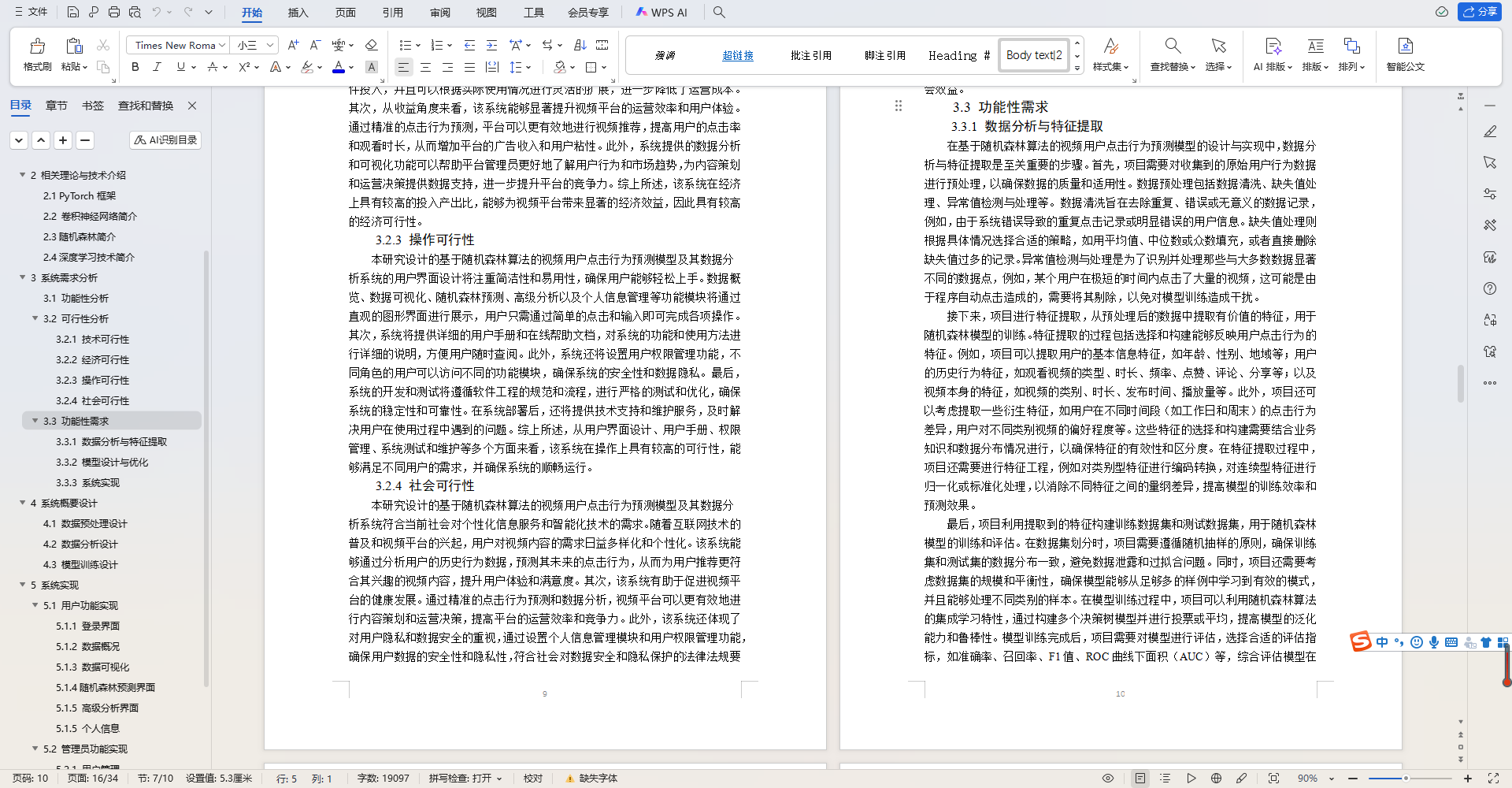Open the Bullets list dropdown arrow
Screen dimensions: 1512x788
[418, 46]
